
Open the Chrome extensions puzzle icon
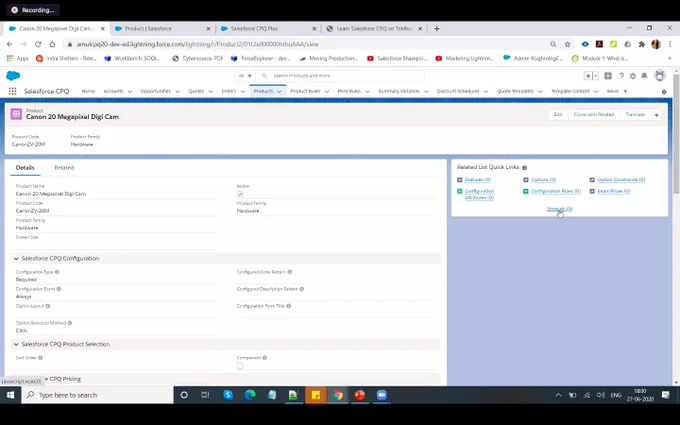click(641, 44)
